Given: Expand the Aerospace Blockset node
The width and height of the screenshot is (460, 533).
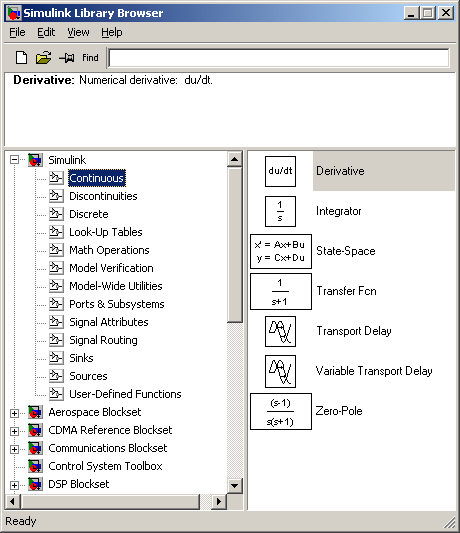Looking at the screenshot, I should coord(14,413).
